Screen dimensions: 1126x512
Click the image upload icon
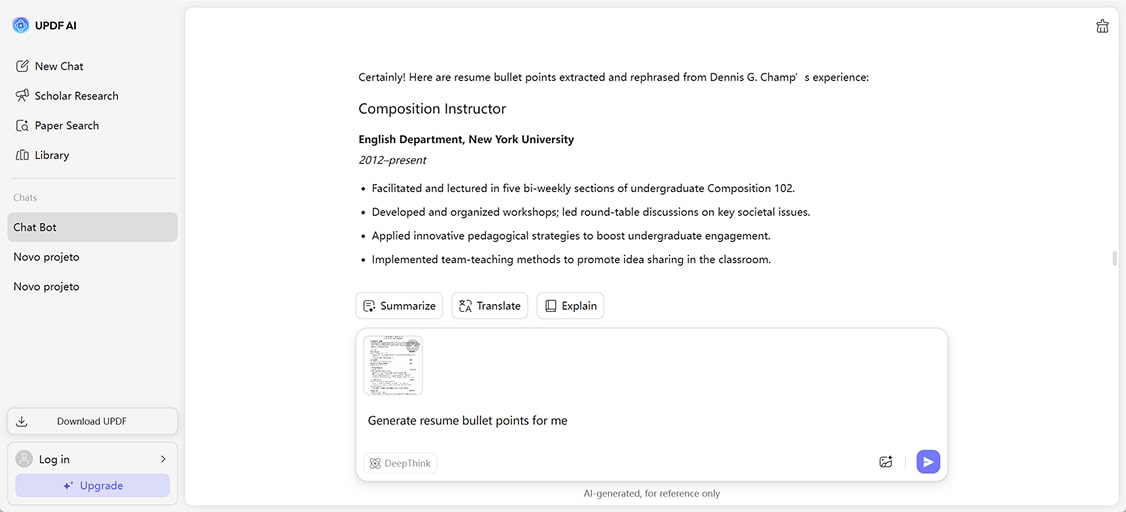click(x=885, y=462)
